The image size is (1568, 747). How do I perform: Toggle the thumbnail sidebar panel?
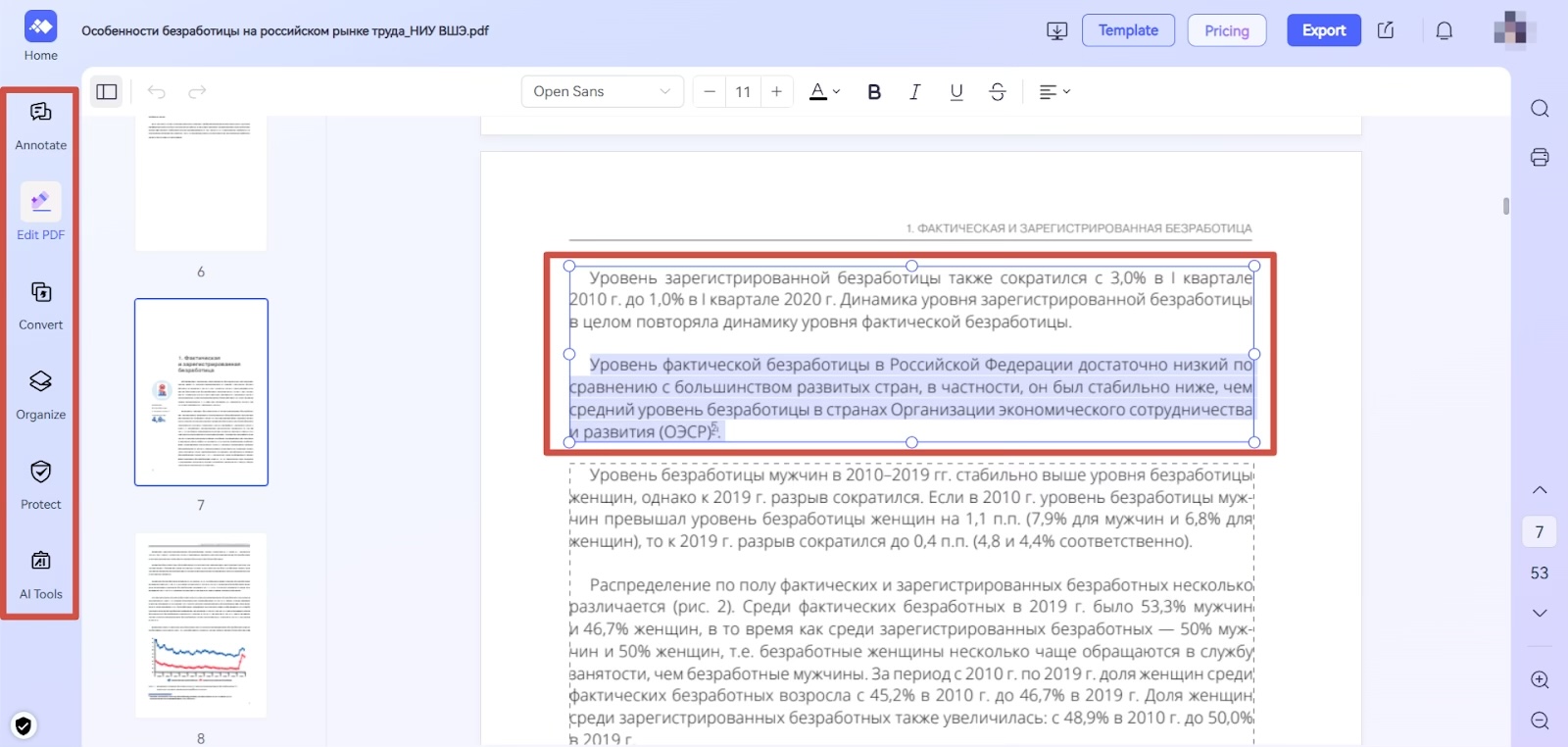pyautogui.click(x=107, y=92)
